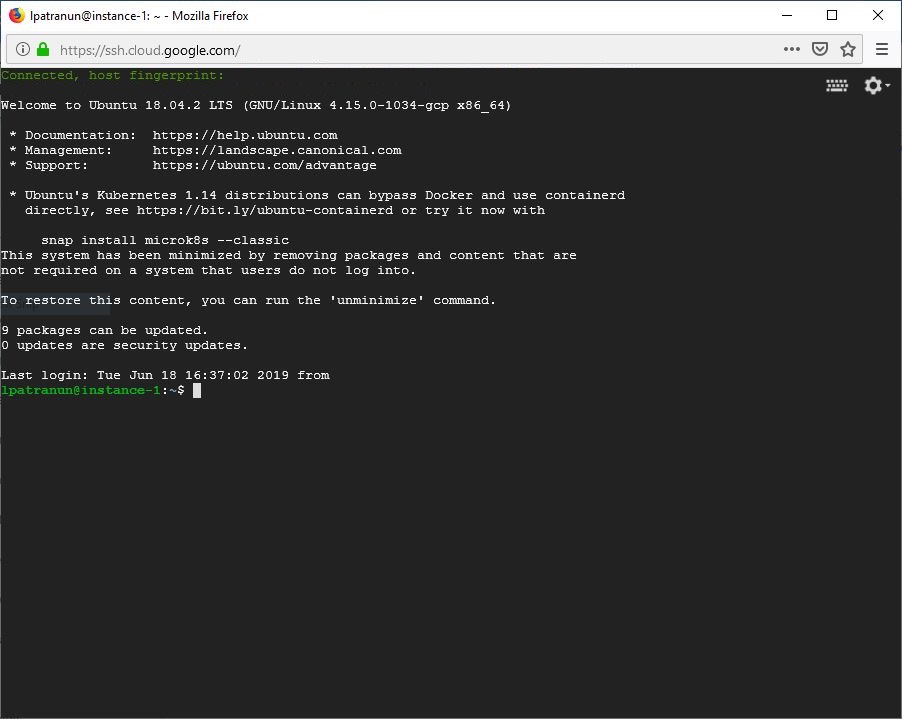Screen dimensions: 902x719
Task: Click the Firefox logo in title bar
Action: tap(17, 16)
